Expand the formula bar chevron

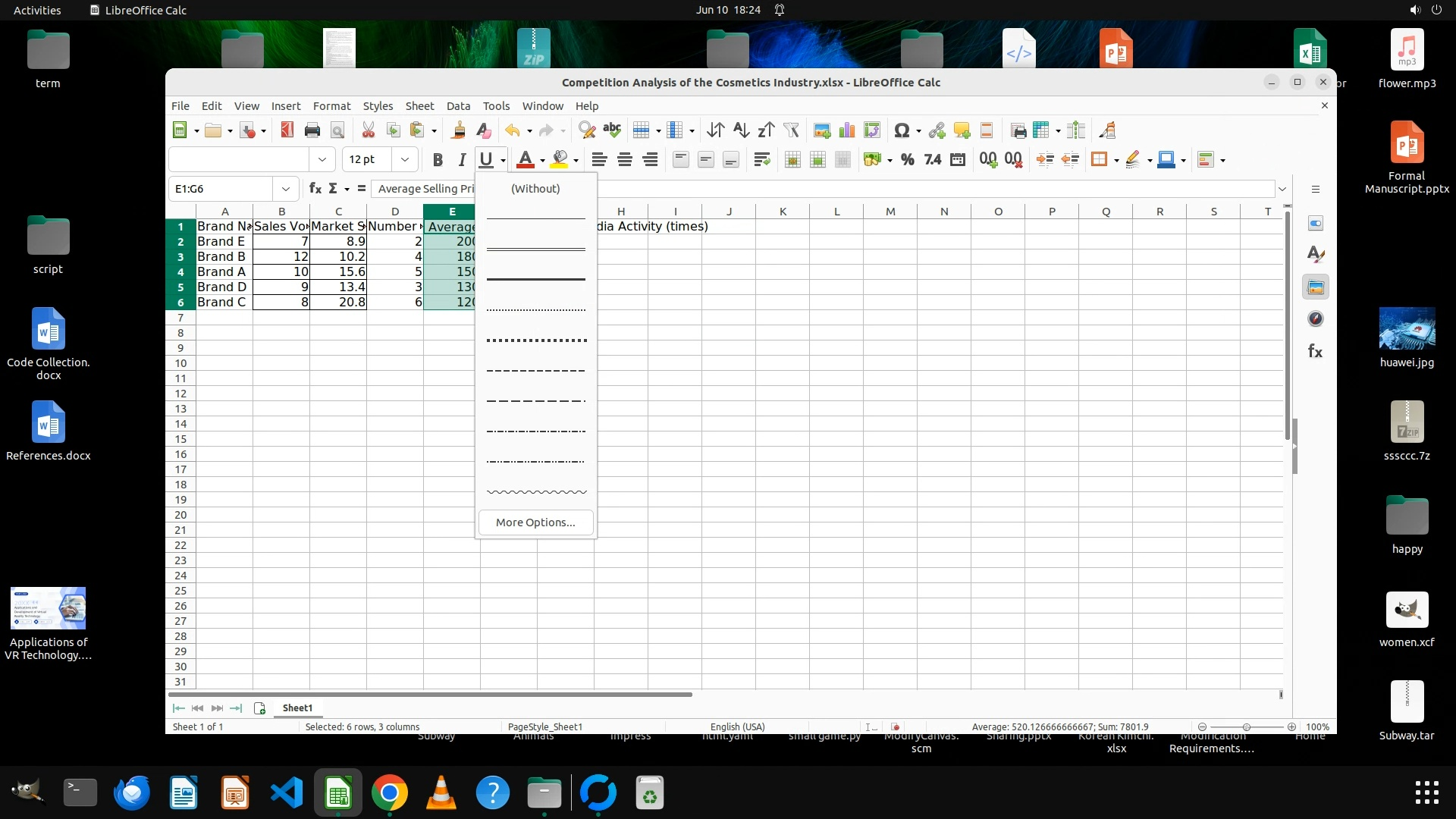point(1282,189)
